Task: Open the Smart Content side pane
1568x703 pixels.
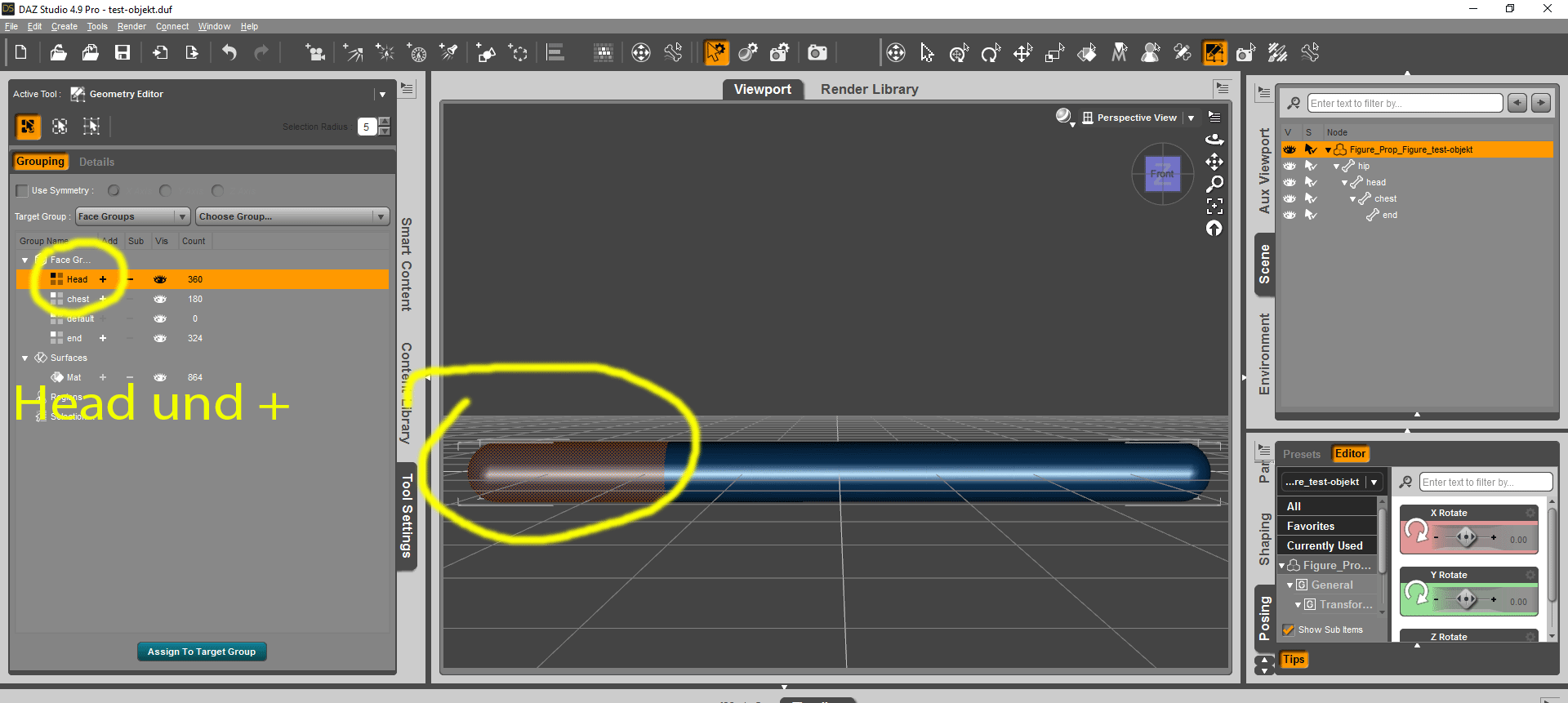Action: [406, 265]
